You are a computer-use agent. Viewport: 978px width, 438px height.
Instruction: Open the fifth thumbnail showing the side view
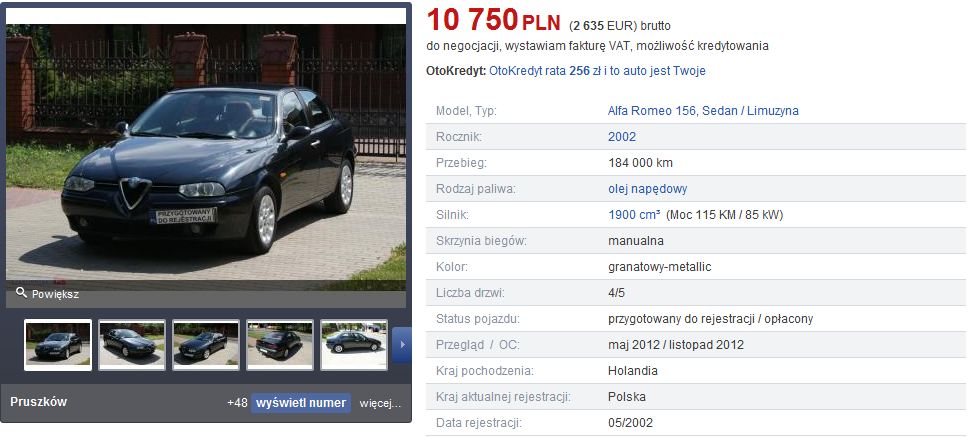(x=354, y=344)
